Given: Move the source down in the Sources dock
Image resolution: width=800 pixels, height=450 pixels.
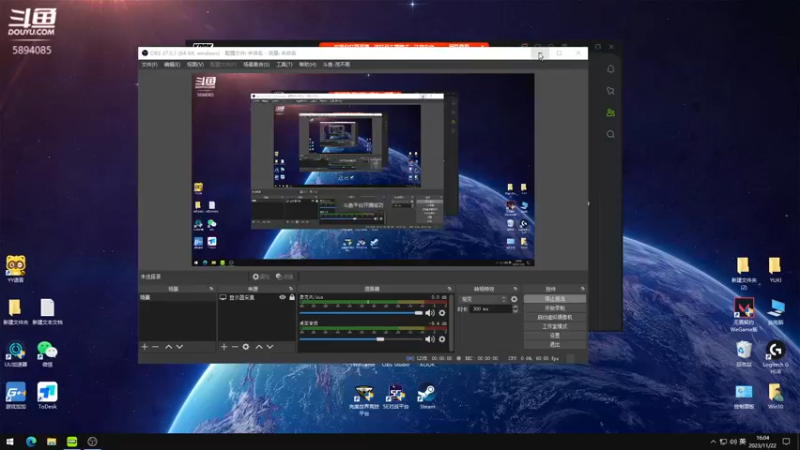Looking at the screenshot, I should click(270, 346).
